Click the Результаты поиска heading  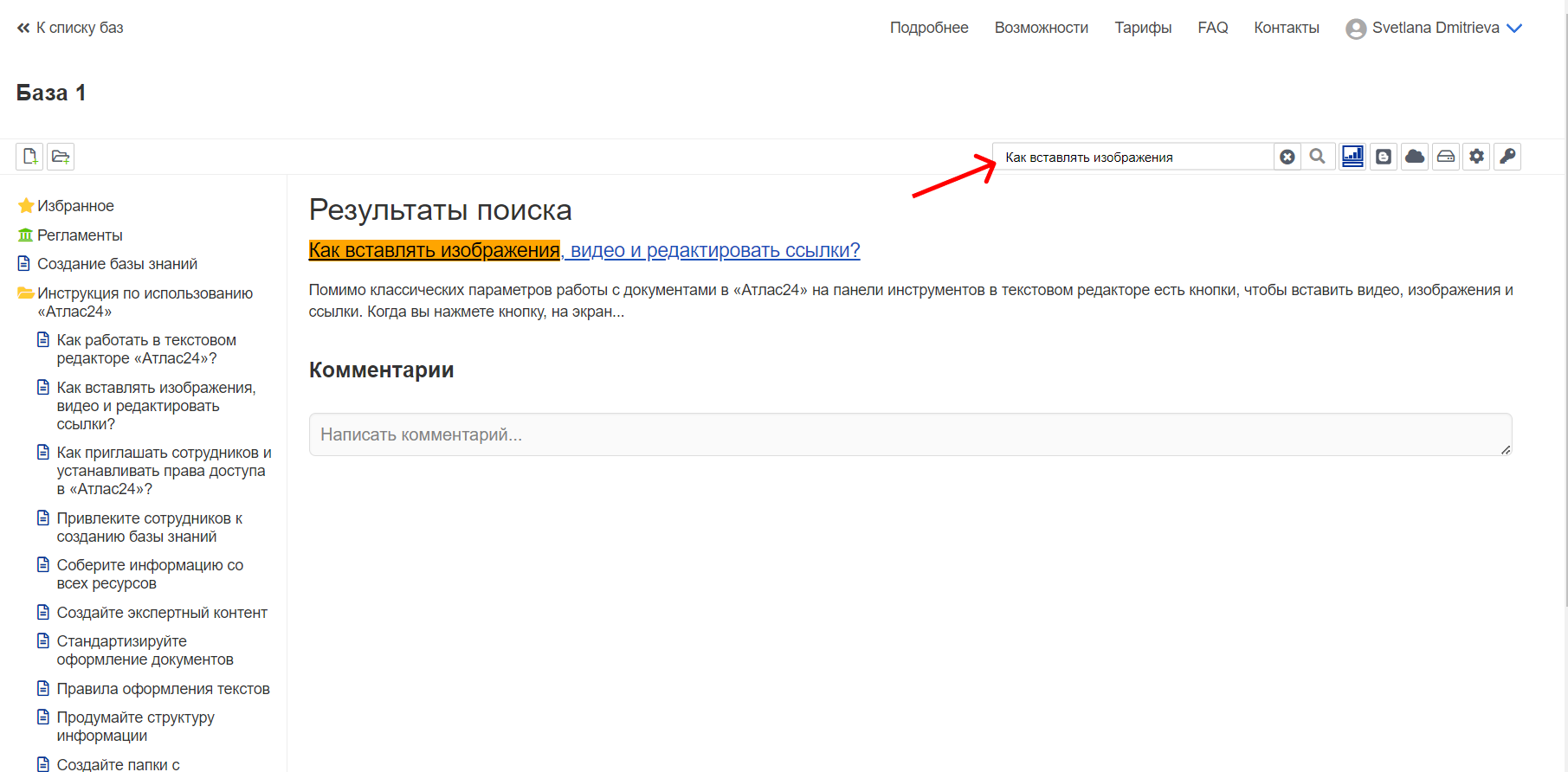pos(440,209)
